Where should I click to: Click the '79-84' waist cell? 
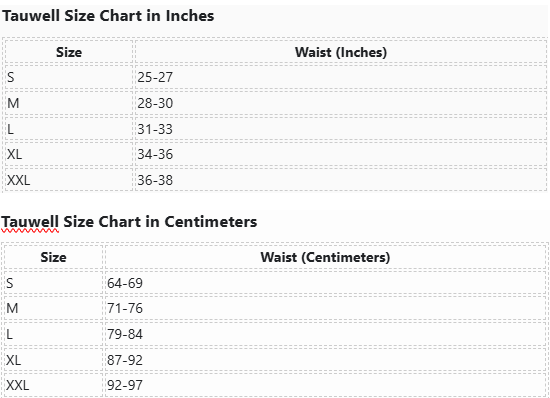tap(325, 334)
